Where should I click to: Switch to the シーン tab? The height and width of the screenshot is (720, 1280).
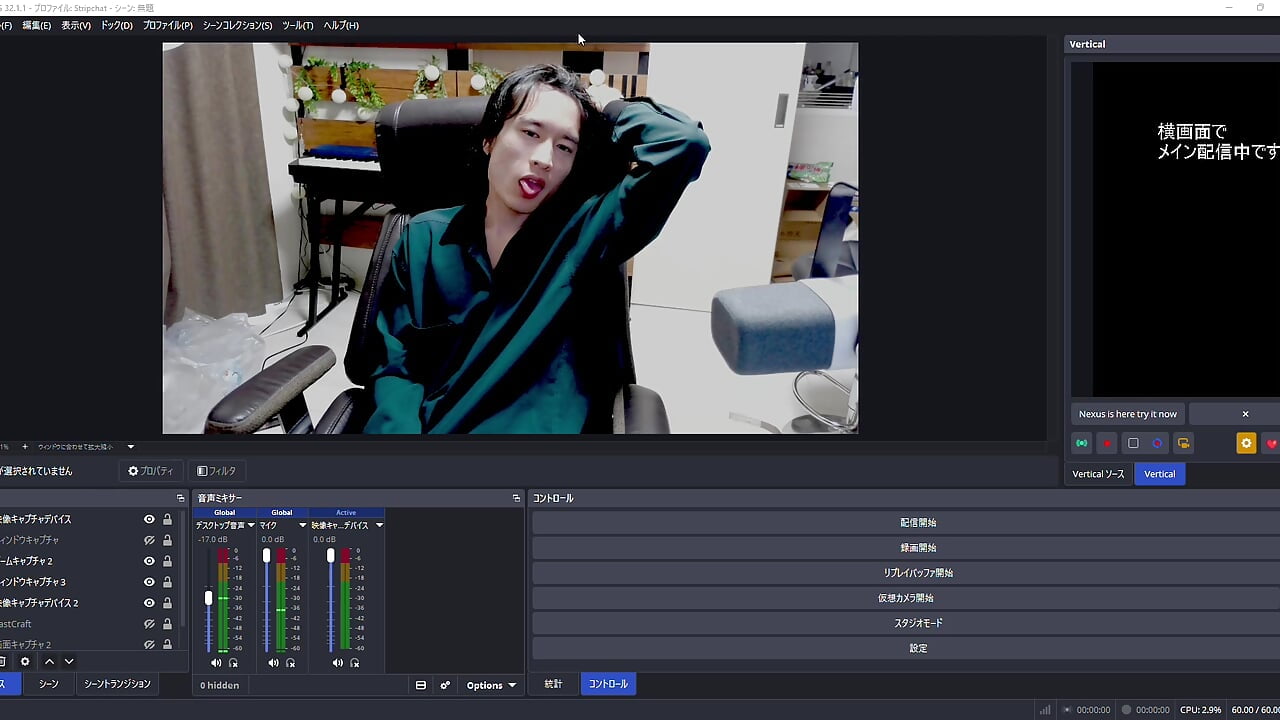click(49, 684)
